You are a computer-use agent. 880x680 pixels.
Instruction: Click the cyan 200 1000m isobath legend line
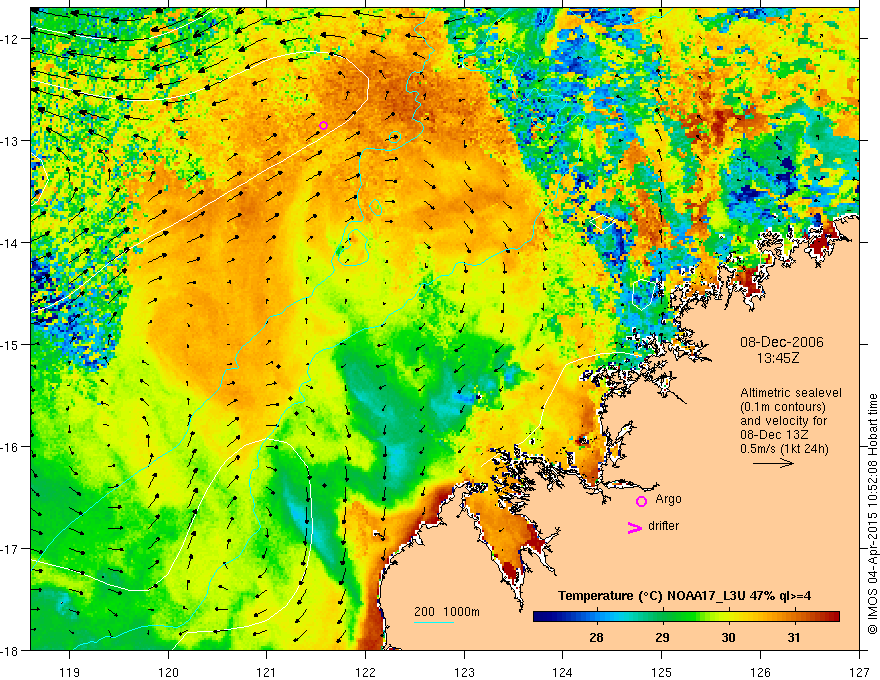click(434, 622)
